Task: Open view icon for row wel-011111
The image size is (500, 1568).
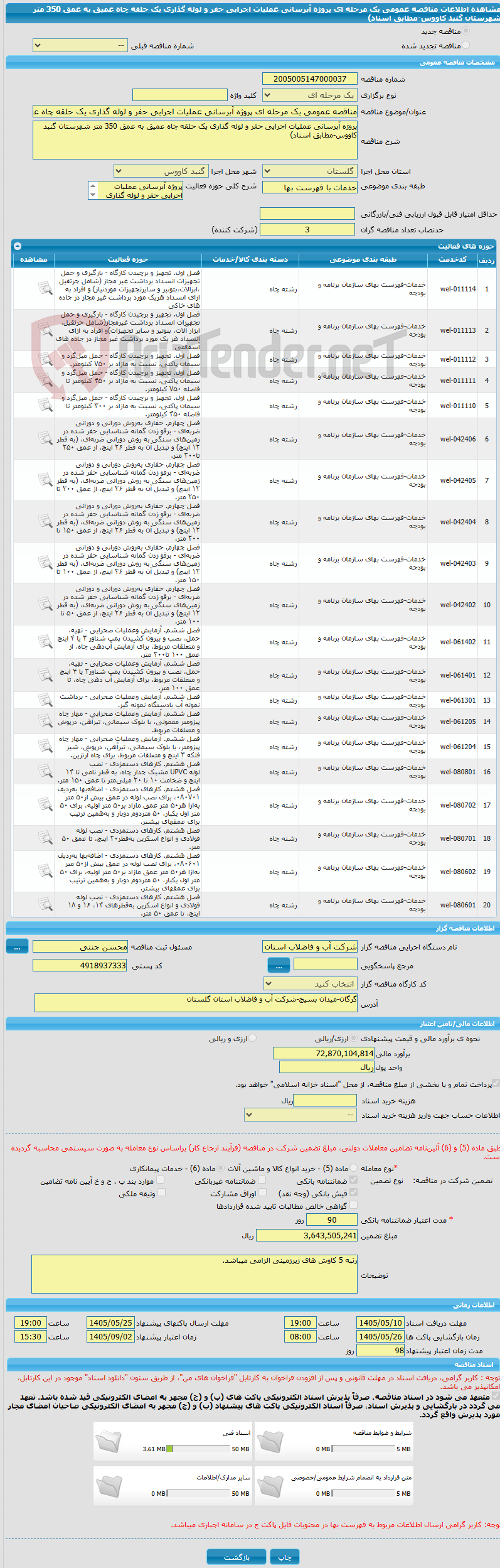Action: point(45,381)
